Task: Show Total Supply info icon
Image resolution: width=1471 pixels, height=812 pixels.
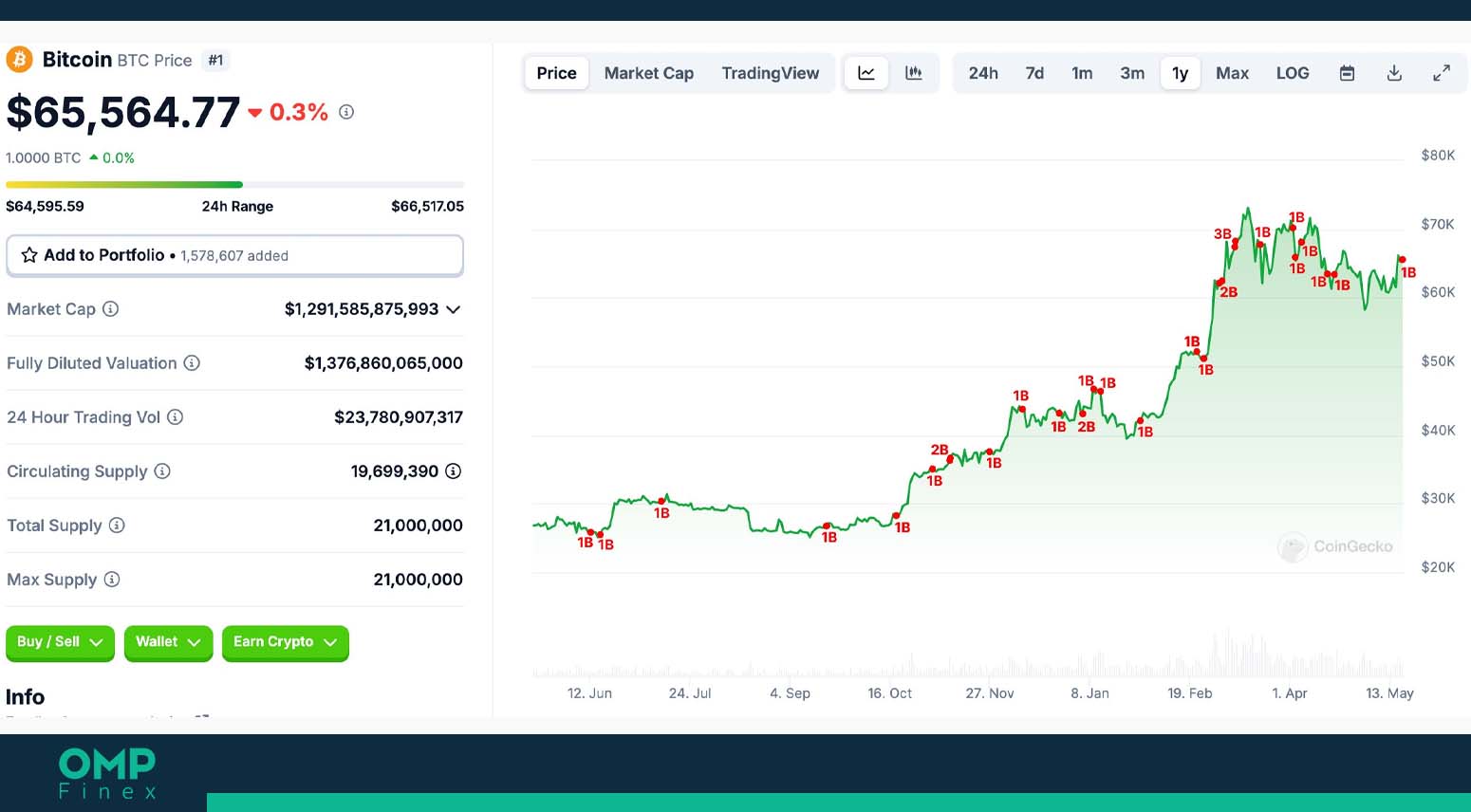Action: tap(117, 526)
